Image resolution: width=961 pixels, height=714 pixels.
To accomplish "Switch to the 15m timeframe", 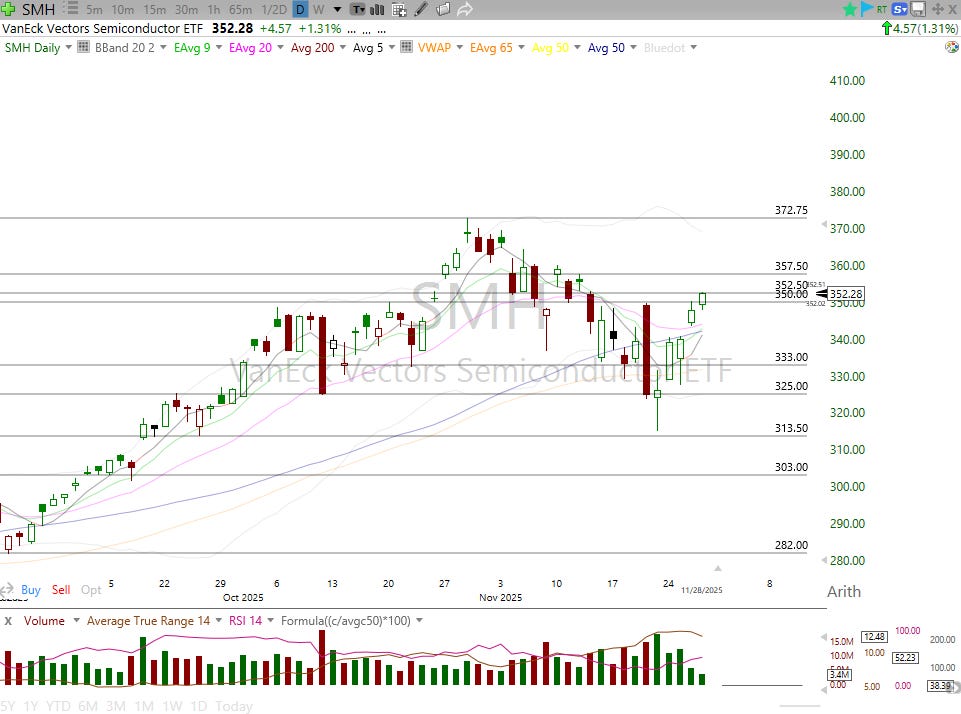I will (154, 10).
